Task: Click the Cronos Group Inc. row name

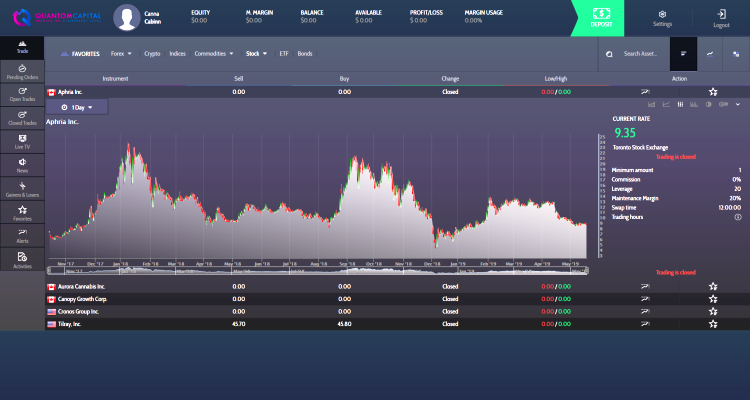Action: 78,311
